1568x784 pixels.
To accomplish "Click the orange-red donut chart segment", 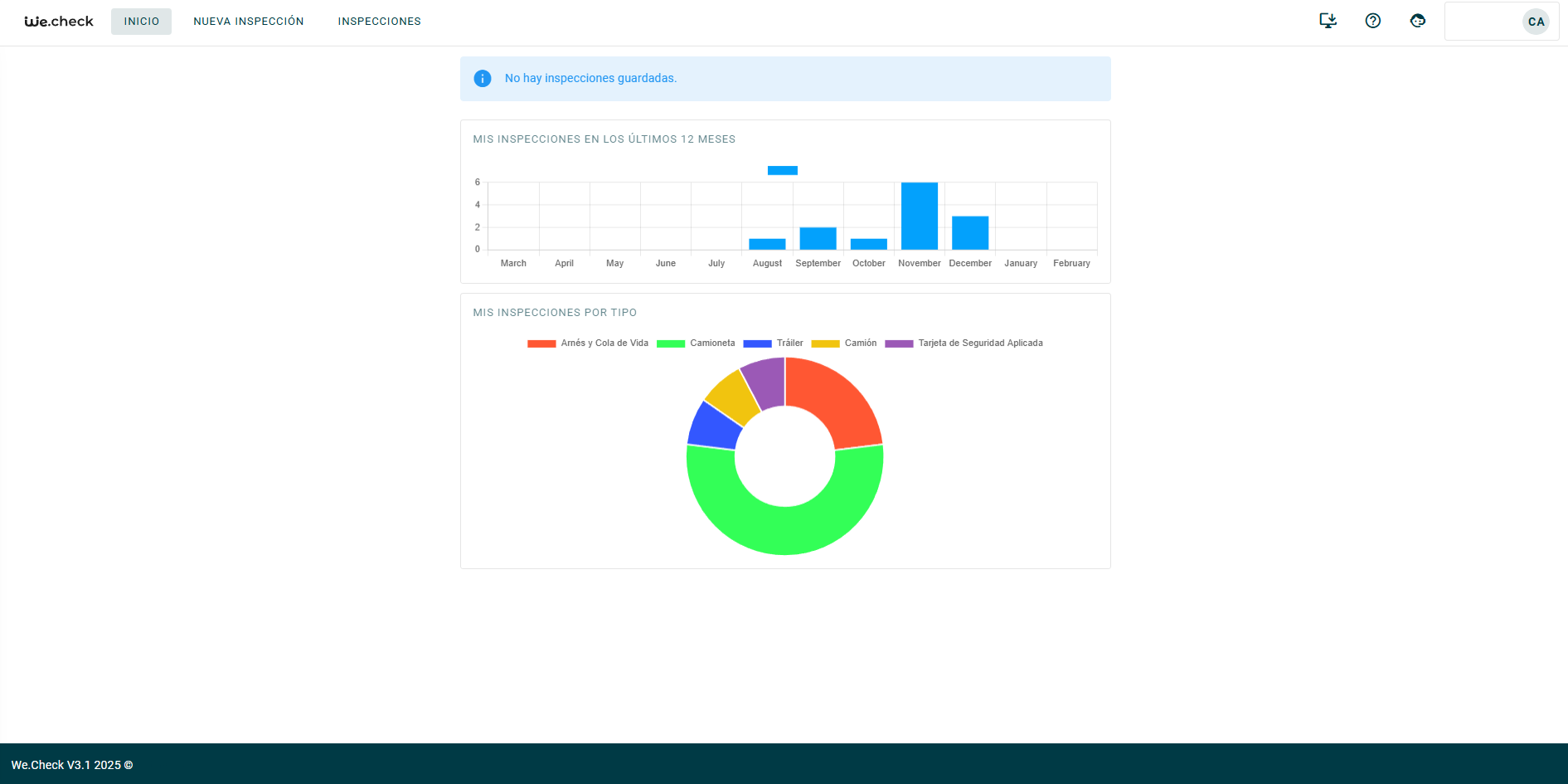I will click(x=837, y=398).
